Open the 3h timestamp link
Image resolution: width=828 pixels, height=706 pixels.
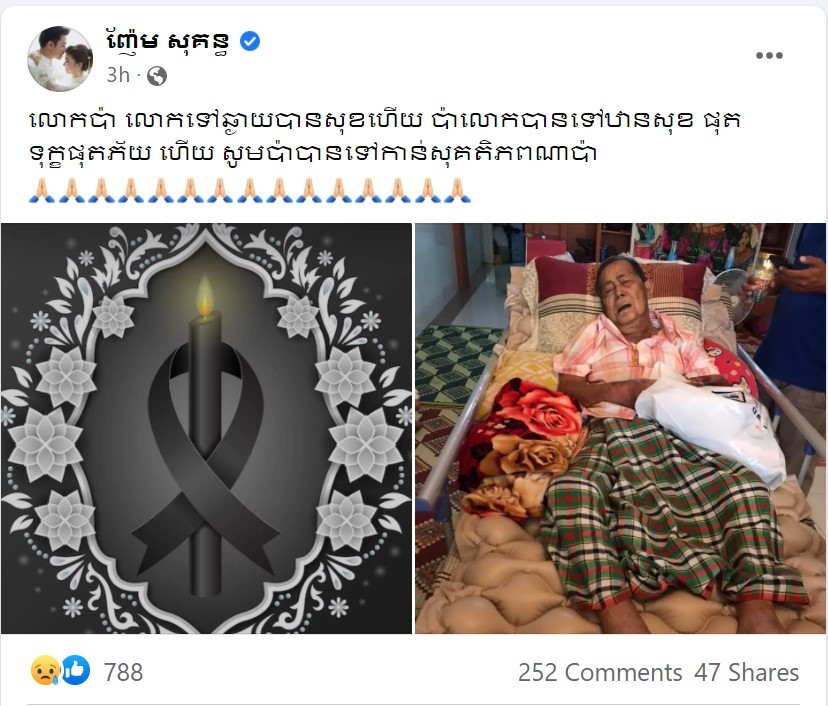tap(118, 76)
